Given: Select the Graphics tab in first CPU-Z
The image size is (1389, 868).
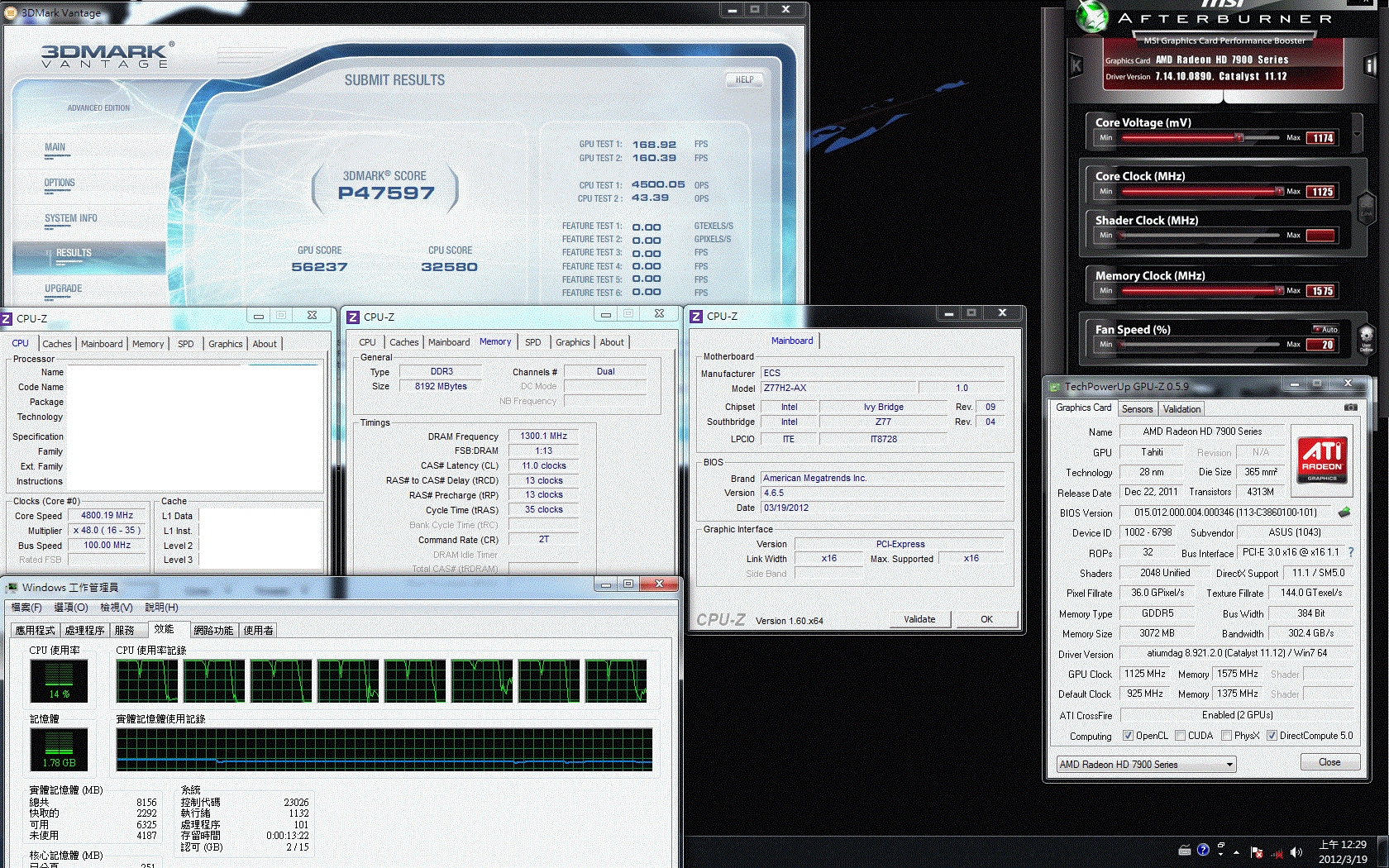Looking at the screenshot, I should click(x=226, y=344).
